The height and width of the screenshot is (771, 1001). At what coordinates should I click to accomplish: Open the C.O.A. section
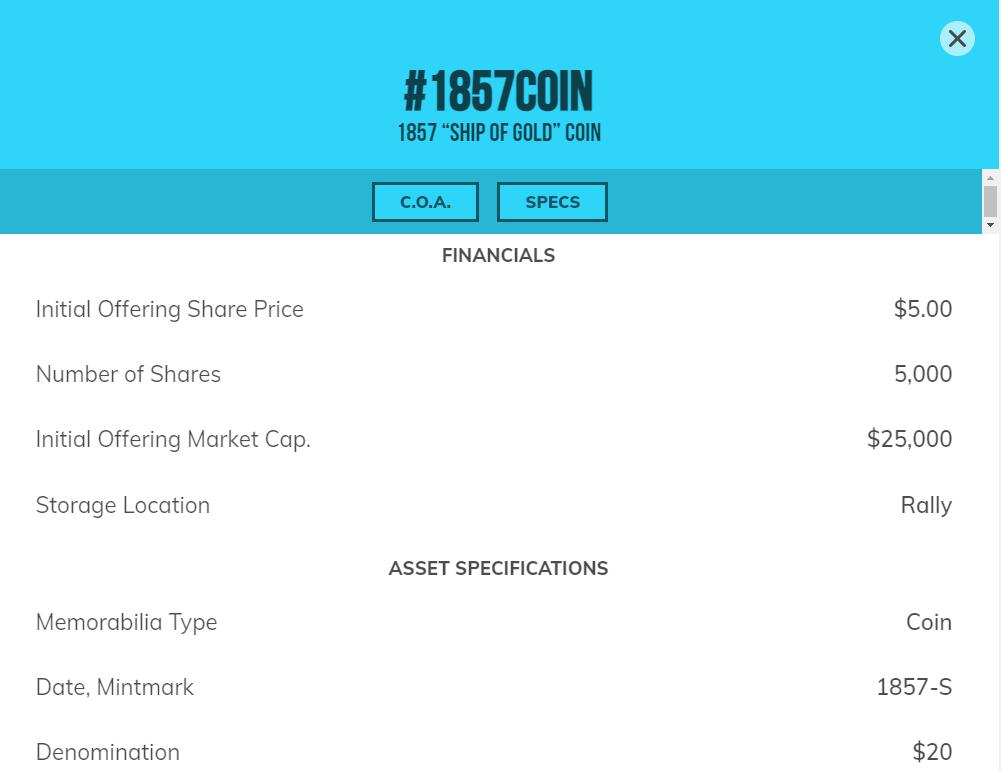click(x=425, y=202)
